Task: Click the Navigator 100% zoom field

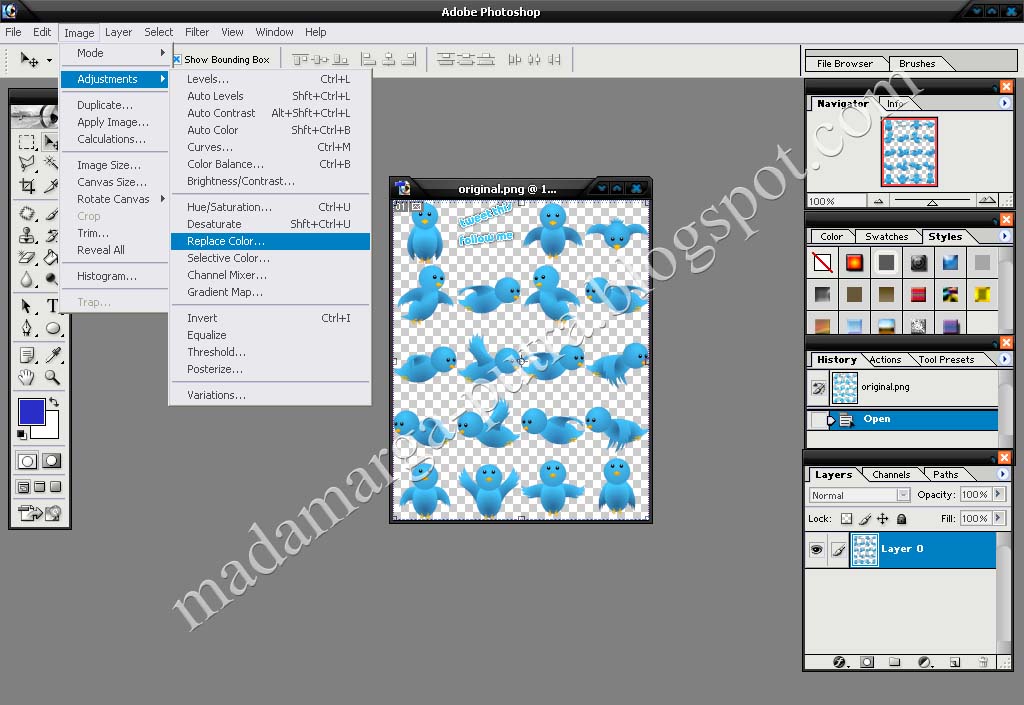Action: point(836,201)
